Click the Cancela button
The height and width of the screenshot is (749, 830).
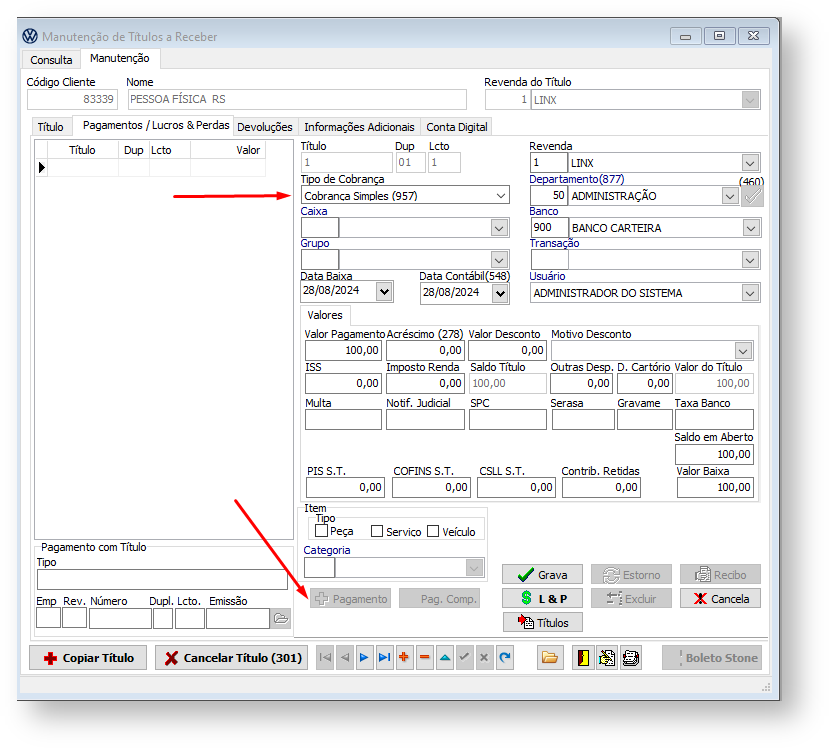tap(720, 598)
